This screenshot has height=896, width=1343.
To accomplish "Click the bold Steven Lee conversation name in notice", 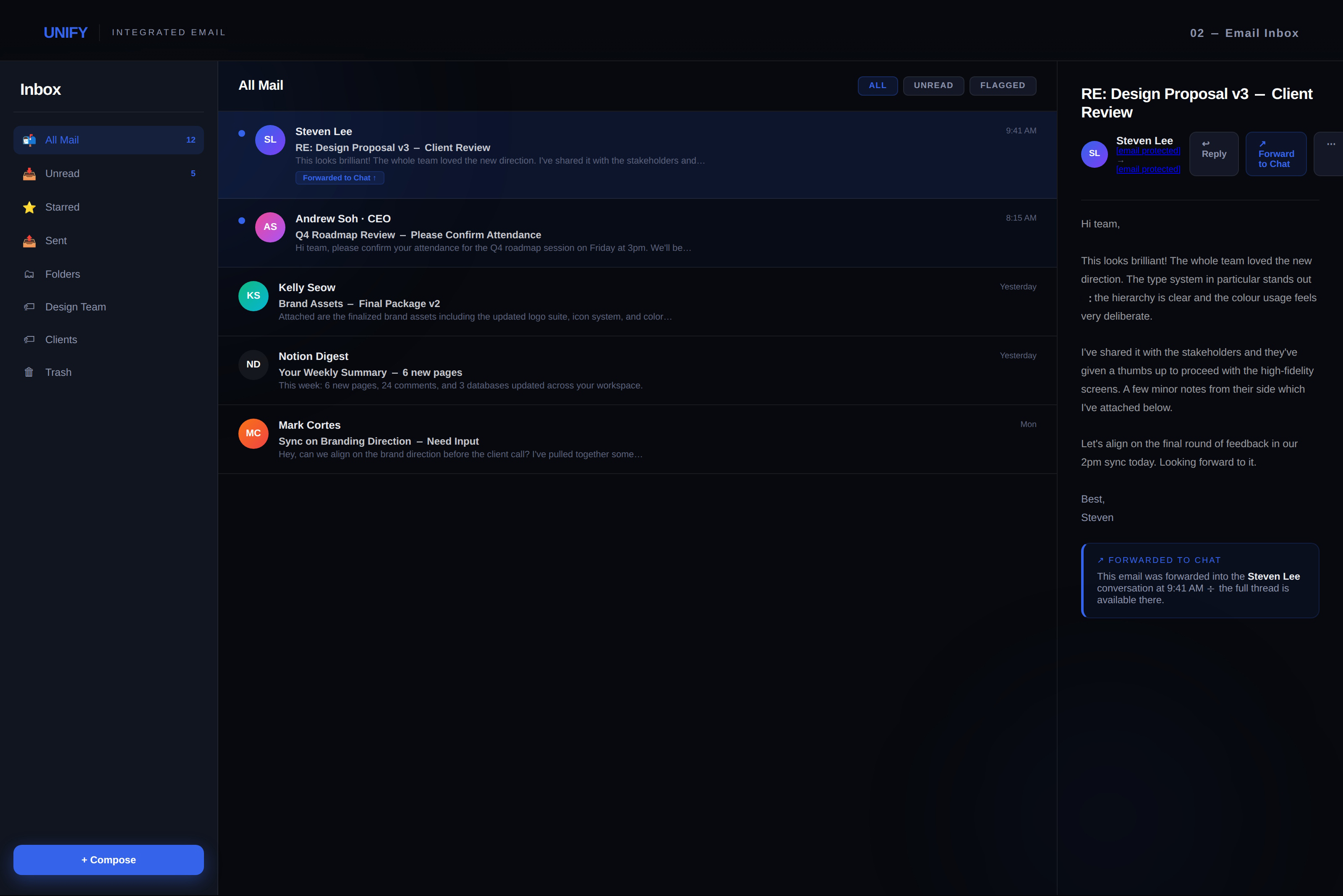I will (x=1273, y=577).
